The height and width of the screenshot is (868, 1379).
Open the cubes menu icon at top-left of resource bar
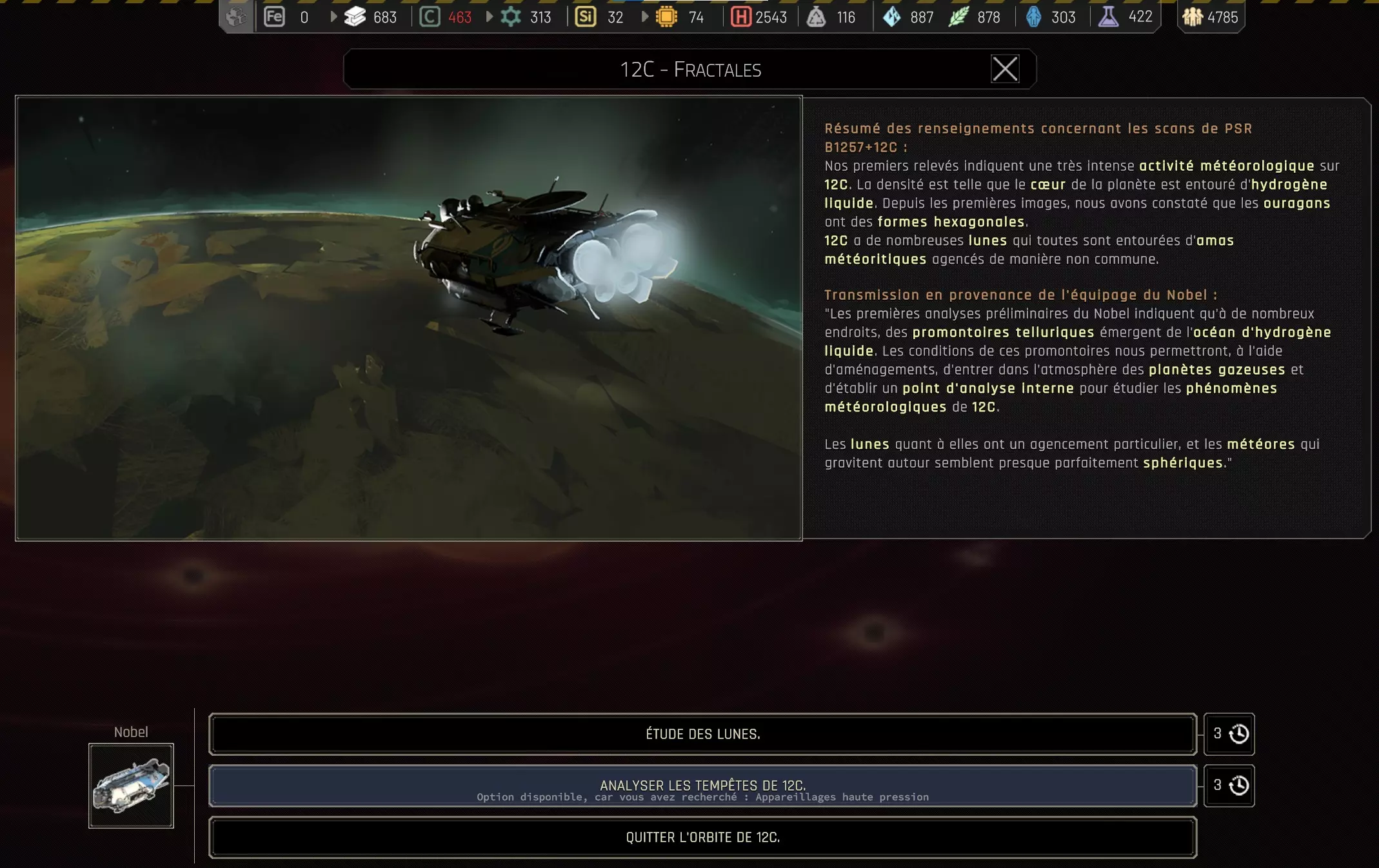pyautogui.click(x=237, y=17)
